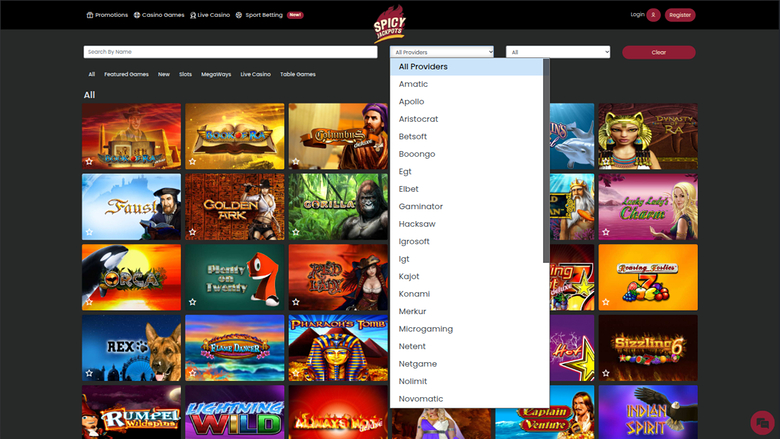Toggle favorite star on Plenty on Twenty tile
The height and width of the screenshot is (439, 780).
tap(193, 302)
